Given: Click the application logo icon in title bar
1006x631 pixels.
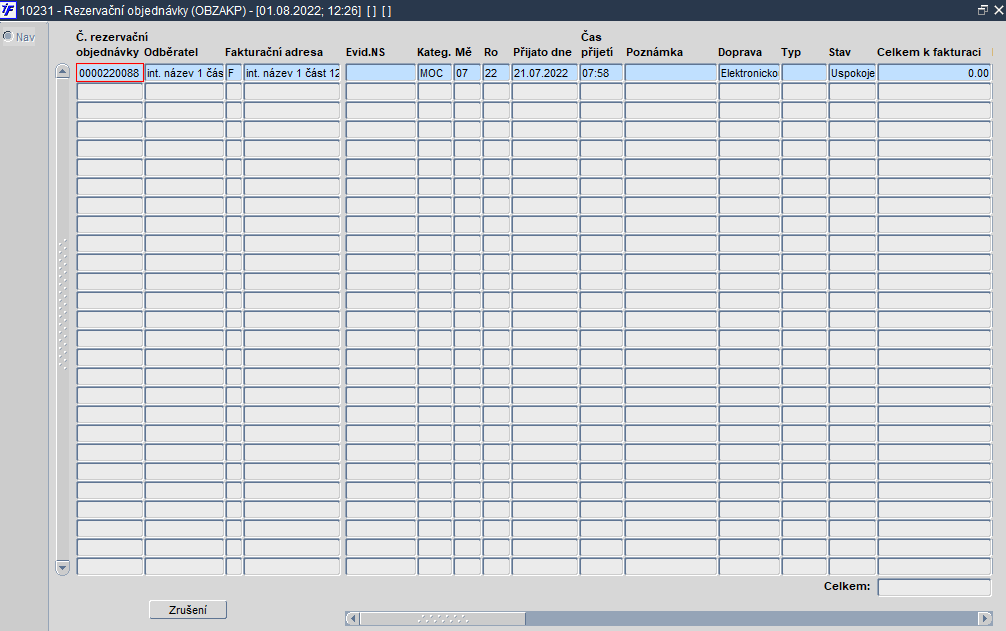Looking at the screenshot, I should click(x=8, y=10).
